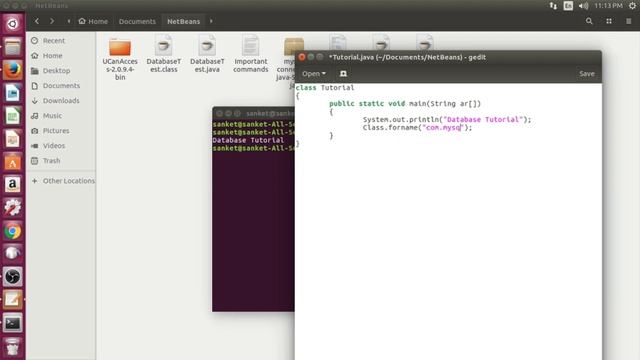The height and width of the screenshot is (360, 640).
Task: Go forward in Files window navigation
Action: click(x=52, y=21)
